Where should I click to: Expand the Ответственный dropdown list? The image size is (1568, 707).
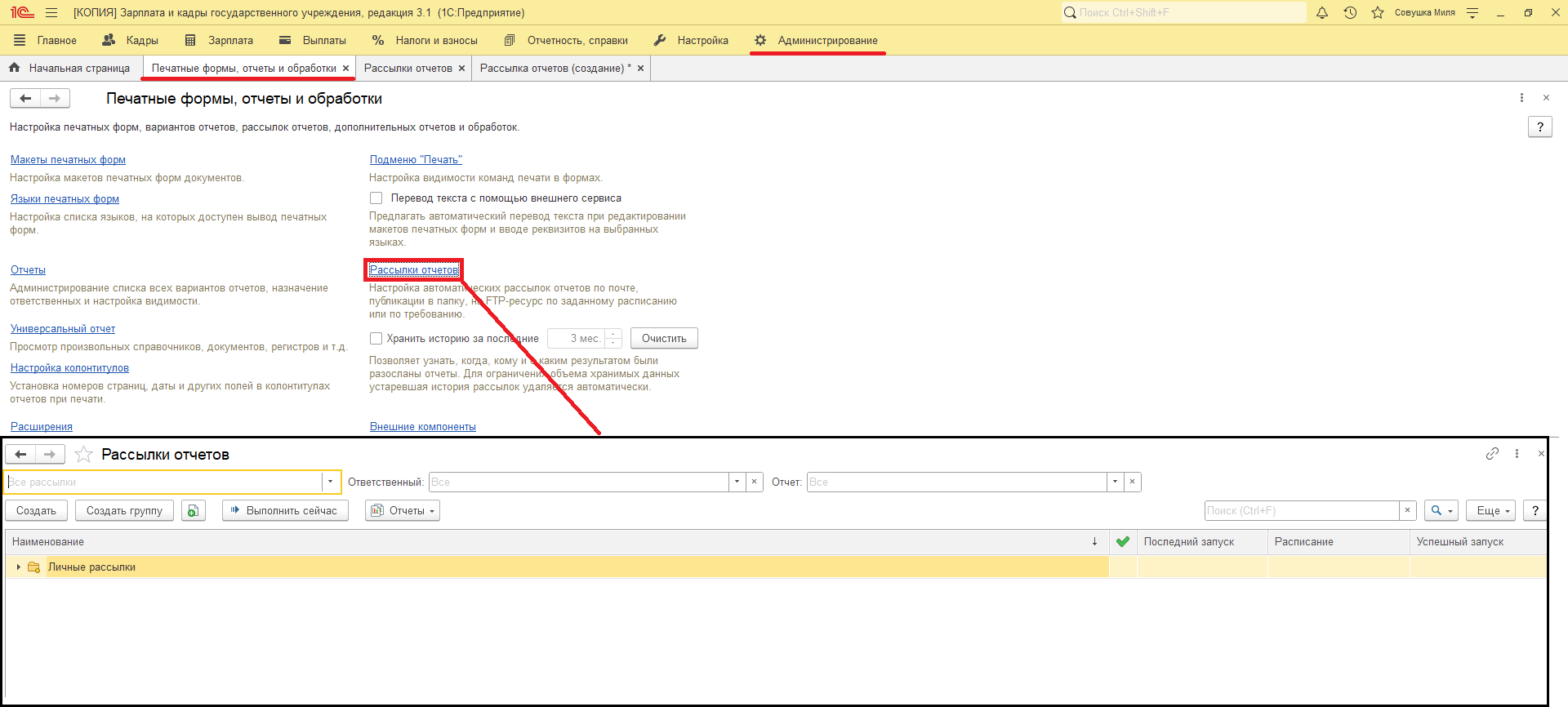(x=737, y=482)
